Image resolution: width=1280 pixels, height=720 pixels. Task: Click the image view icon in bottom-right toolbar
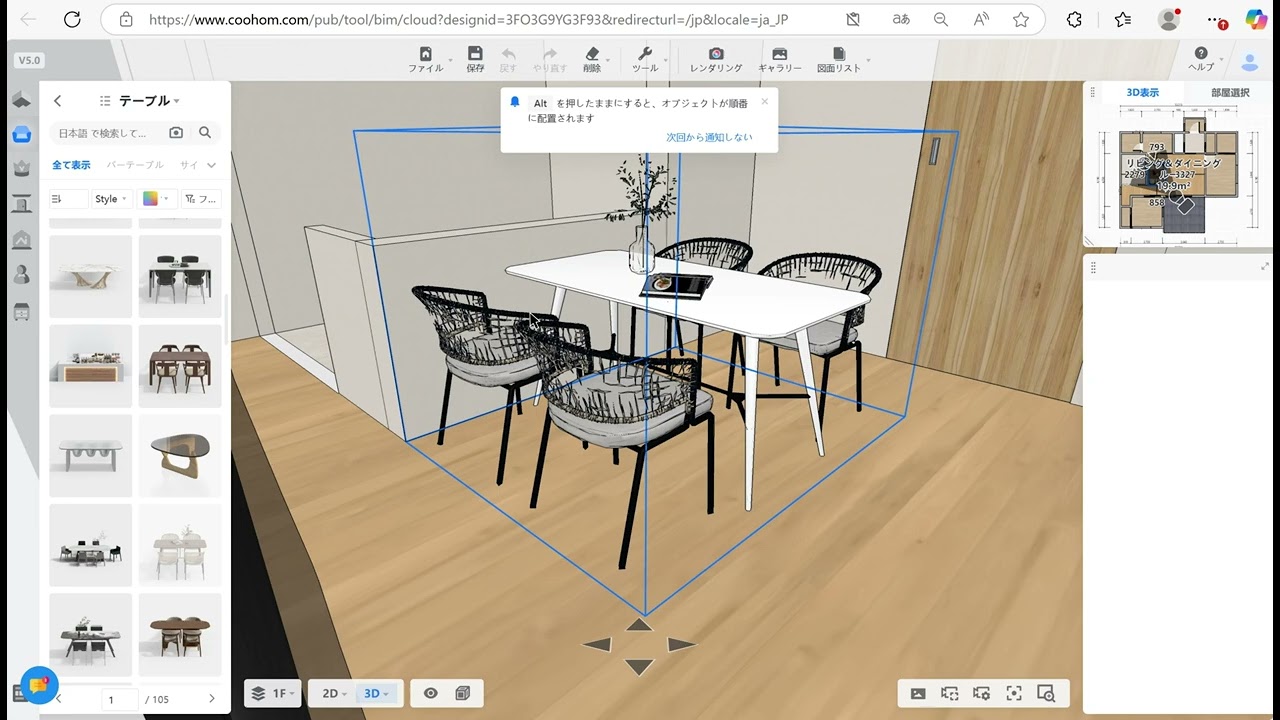coord(918,694)
